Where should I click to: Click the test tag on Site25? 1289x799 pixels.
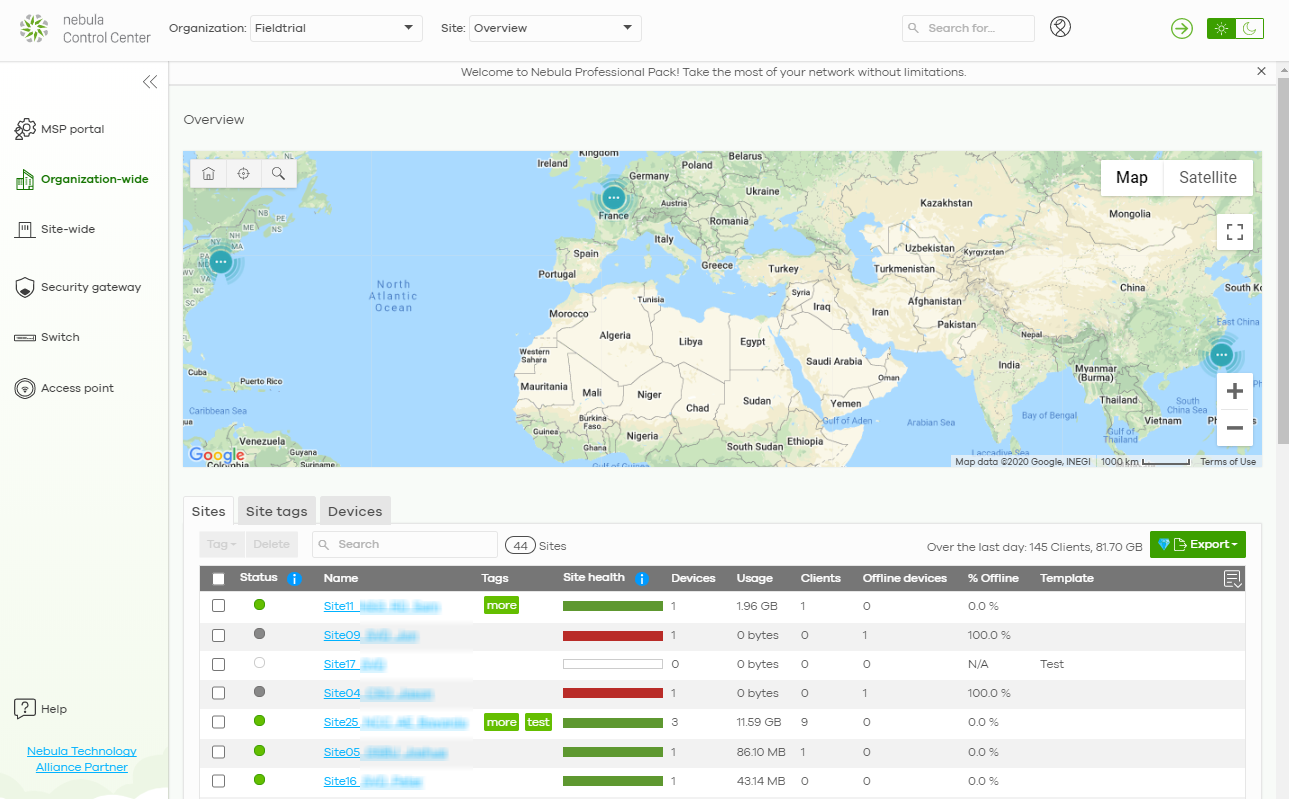tap(538, 722)
